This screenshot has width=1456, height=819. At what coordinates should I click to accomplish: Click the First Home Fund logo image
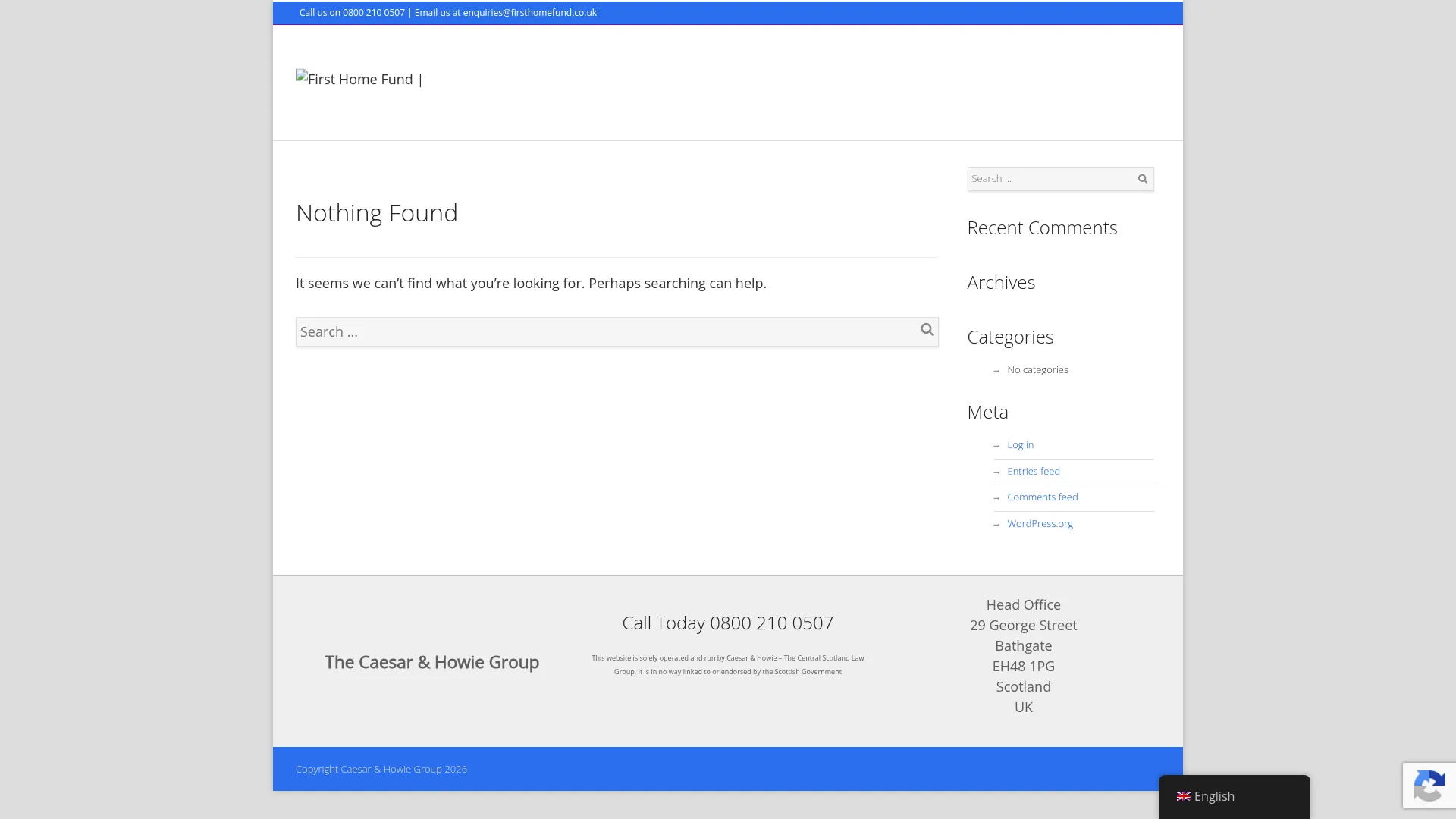click(359, 79)
